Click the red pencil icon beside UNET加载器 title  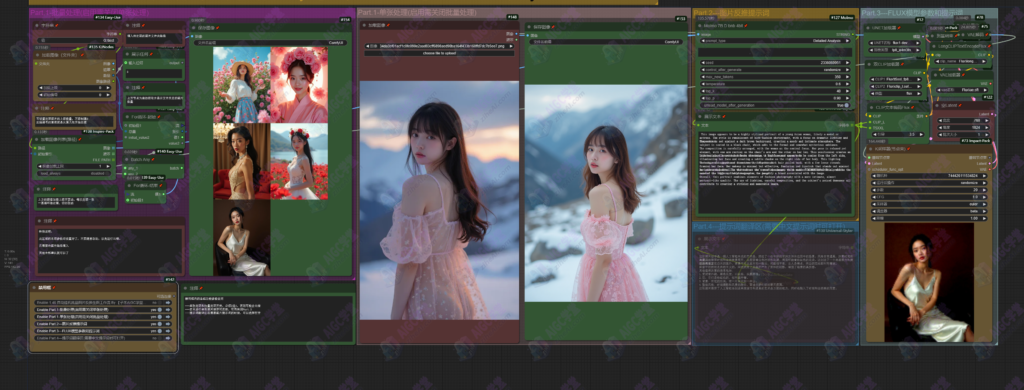point(899,28)
